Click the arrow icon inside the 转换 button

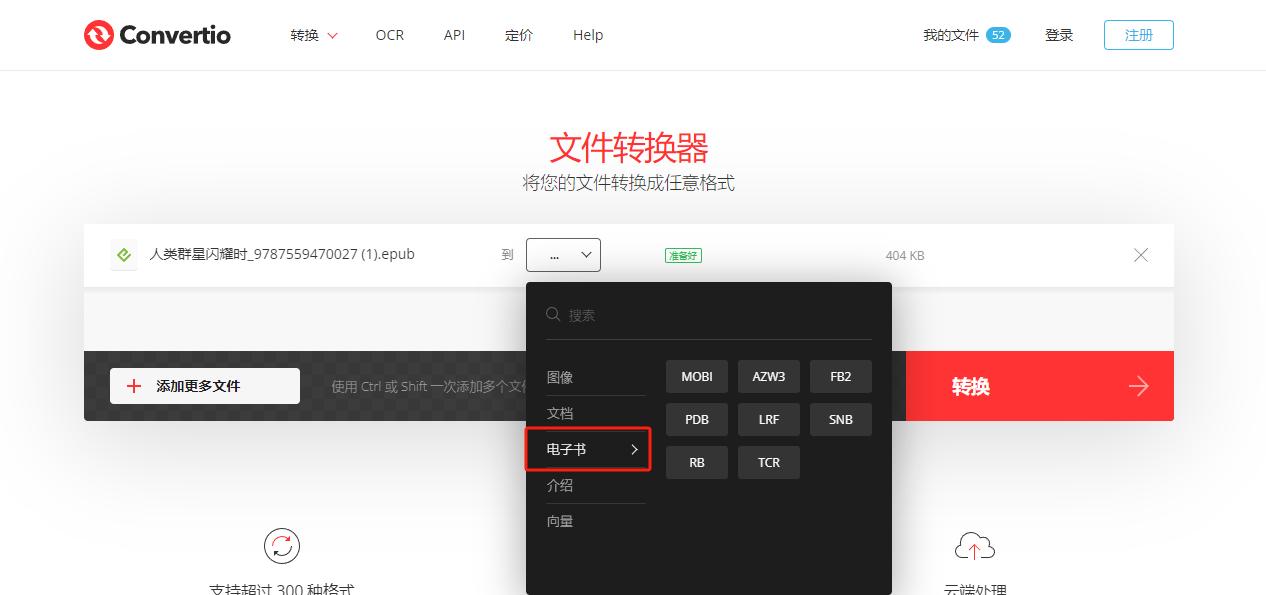[1139, 386]
